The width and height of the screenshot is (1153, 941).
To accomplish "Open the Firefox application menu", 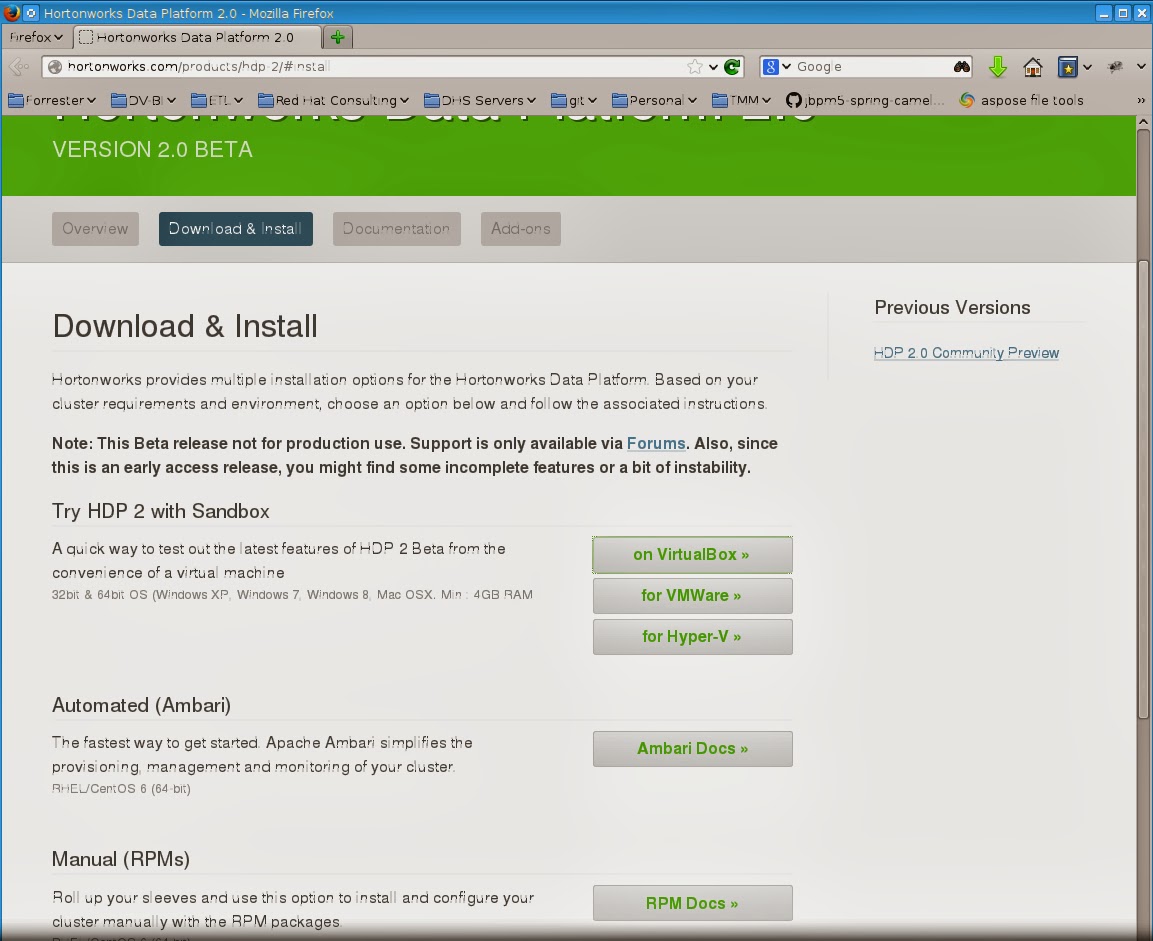I will pos(35,37).
